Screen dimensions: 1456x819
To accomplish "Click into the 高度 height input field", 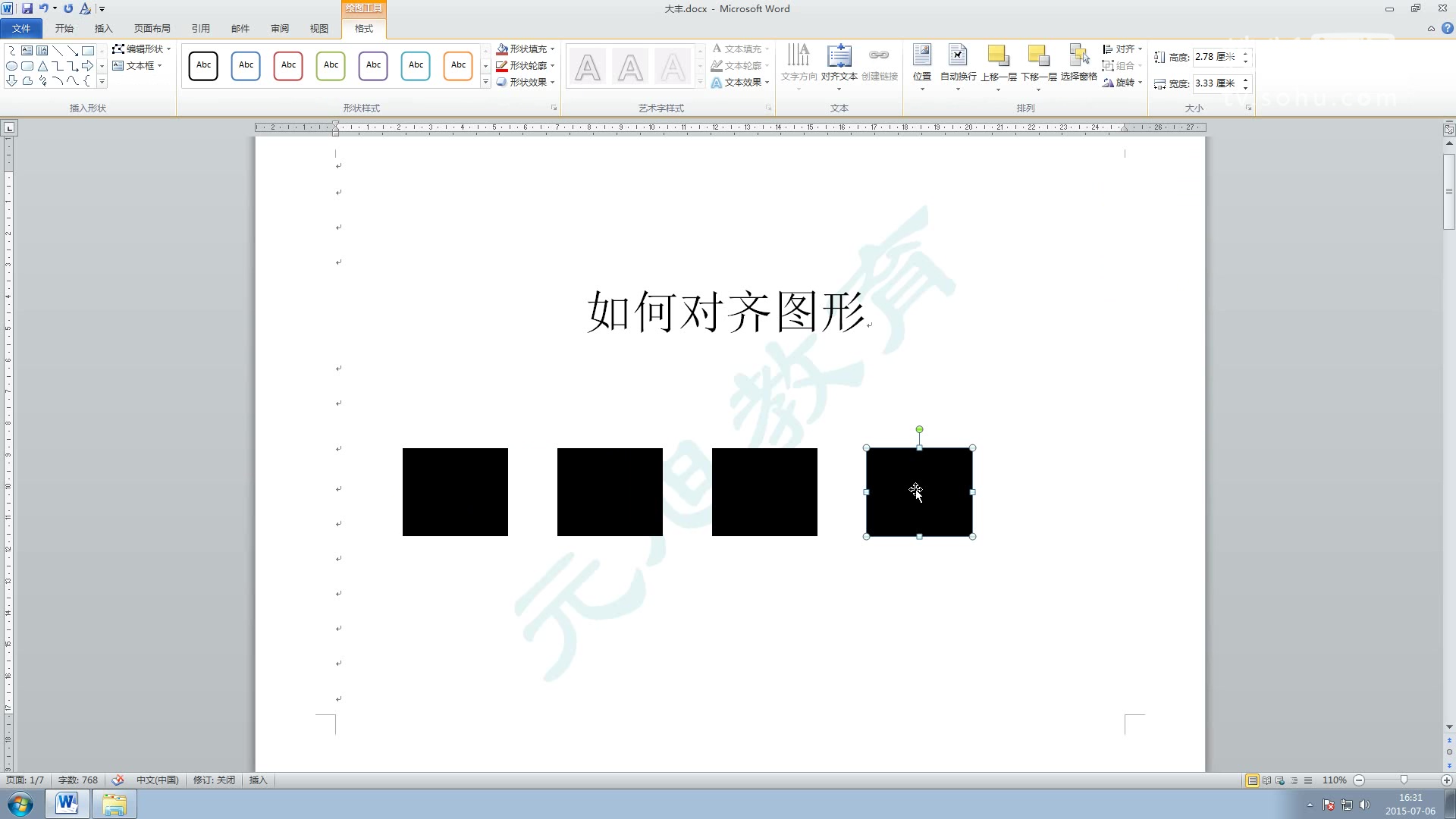I will click(1214, 57).
